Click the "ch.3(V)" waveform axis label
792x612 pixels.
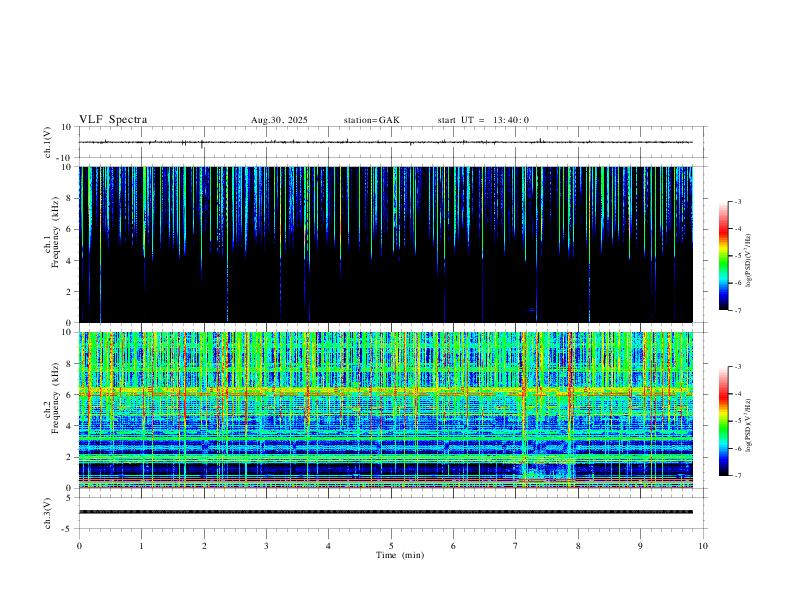(x=48, y=513)
